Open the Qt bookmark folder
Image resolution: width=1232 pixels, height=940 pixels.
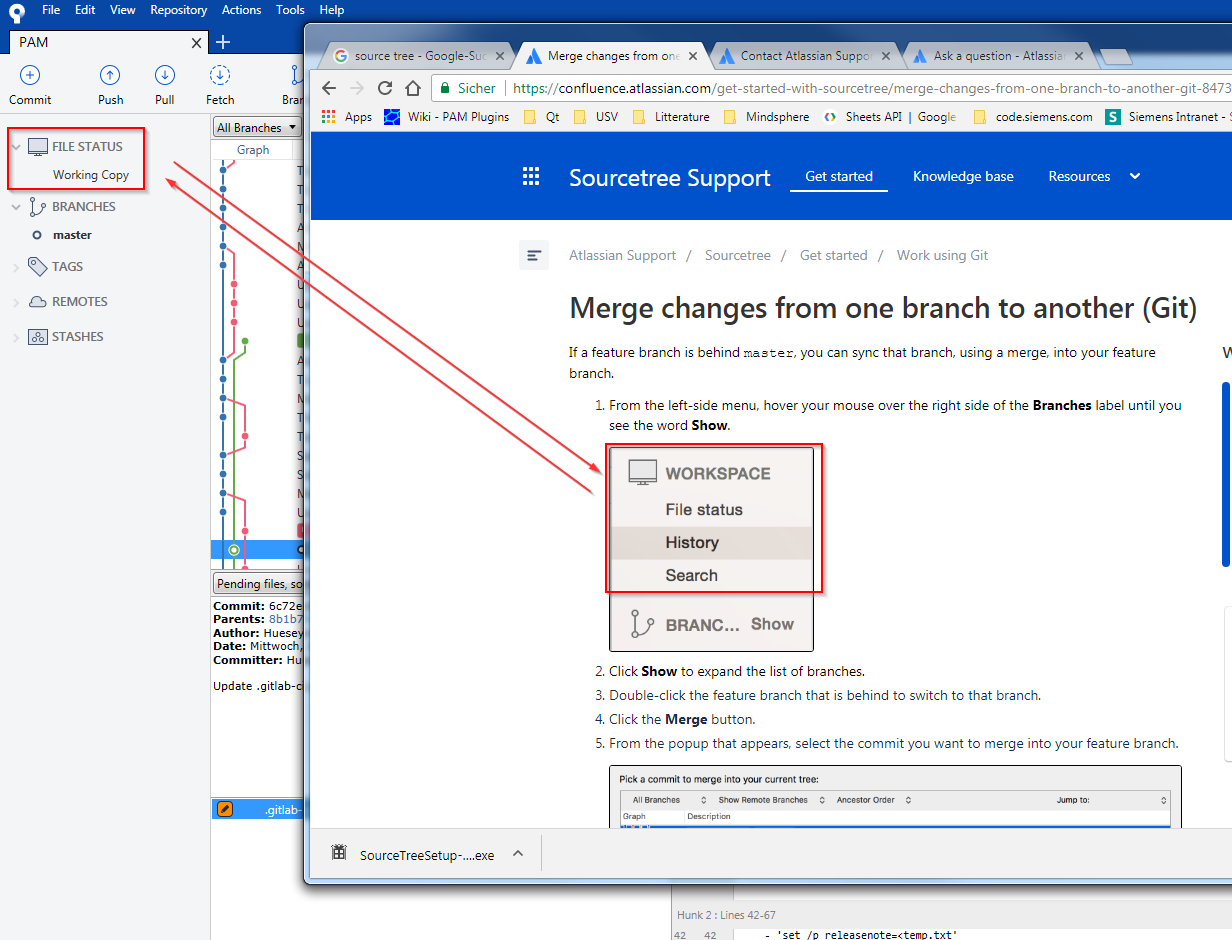pyautogui.click(x=542, y=117)
